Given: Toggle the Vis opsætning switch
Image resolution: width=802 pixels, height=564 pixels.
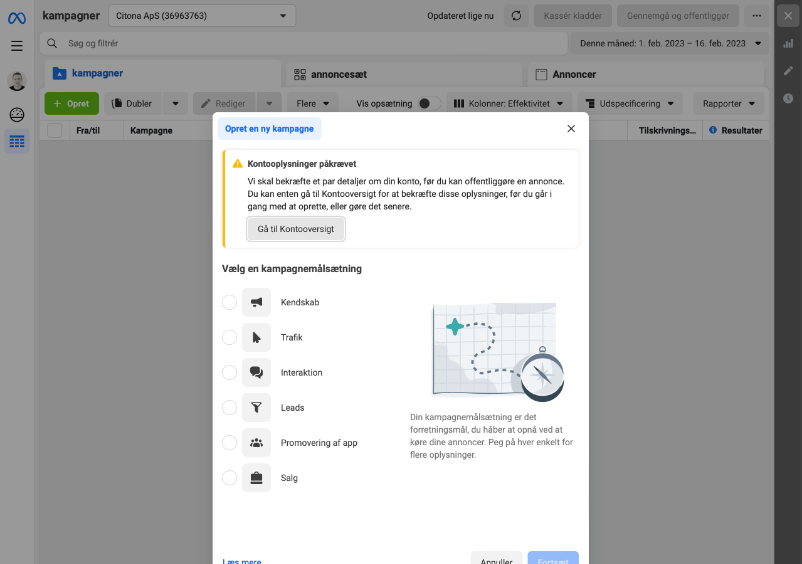Looking at the screenshot, I should (428, 104).
